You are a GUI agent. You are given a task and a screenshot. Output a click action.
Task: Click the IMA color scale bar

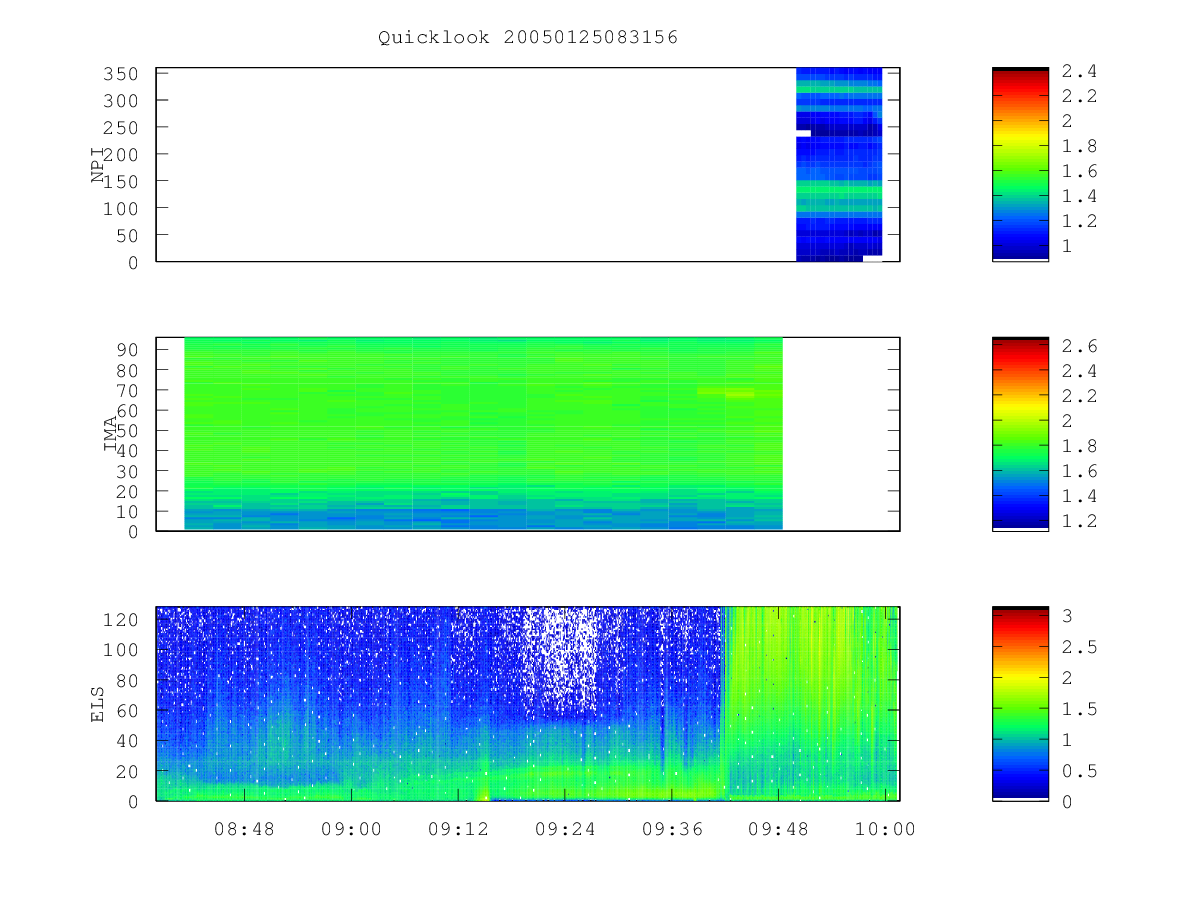pyautogui.click(x=1020, y=434)
